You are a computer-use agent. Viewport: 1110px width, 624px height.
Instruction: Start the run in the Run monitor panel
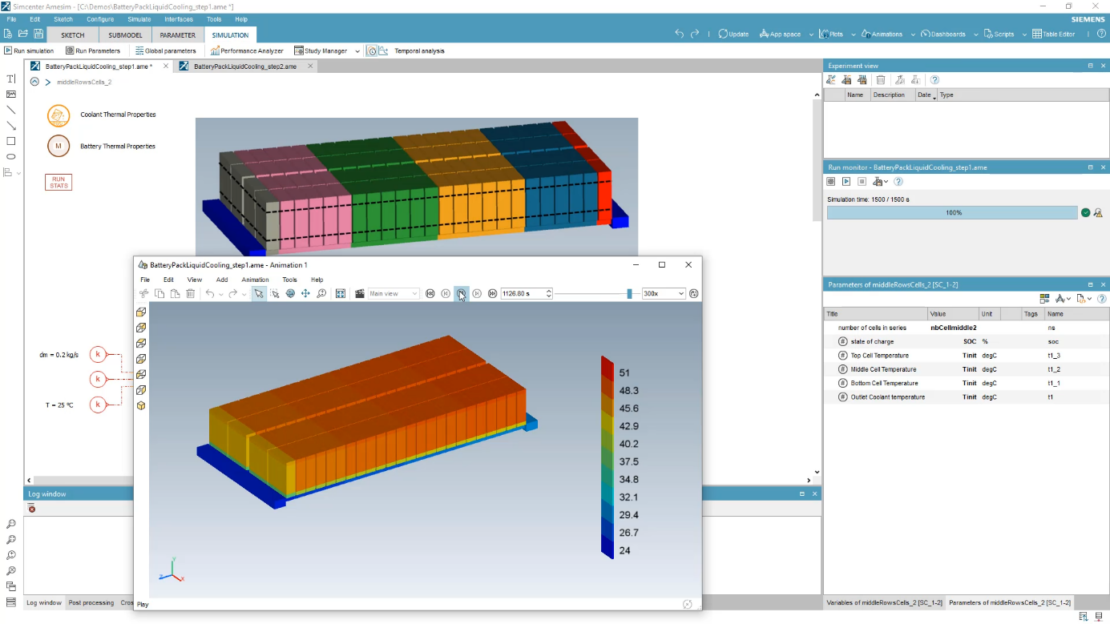(x=847, y=181)
